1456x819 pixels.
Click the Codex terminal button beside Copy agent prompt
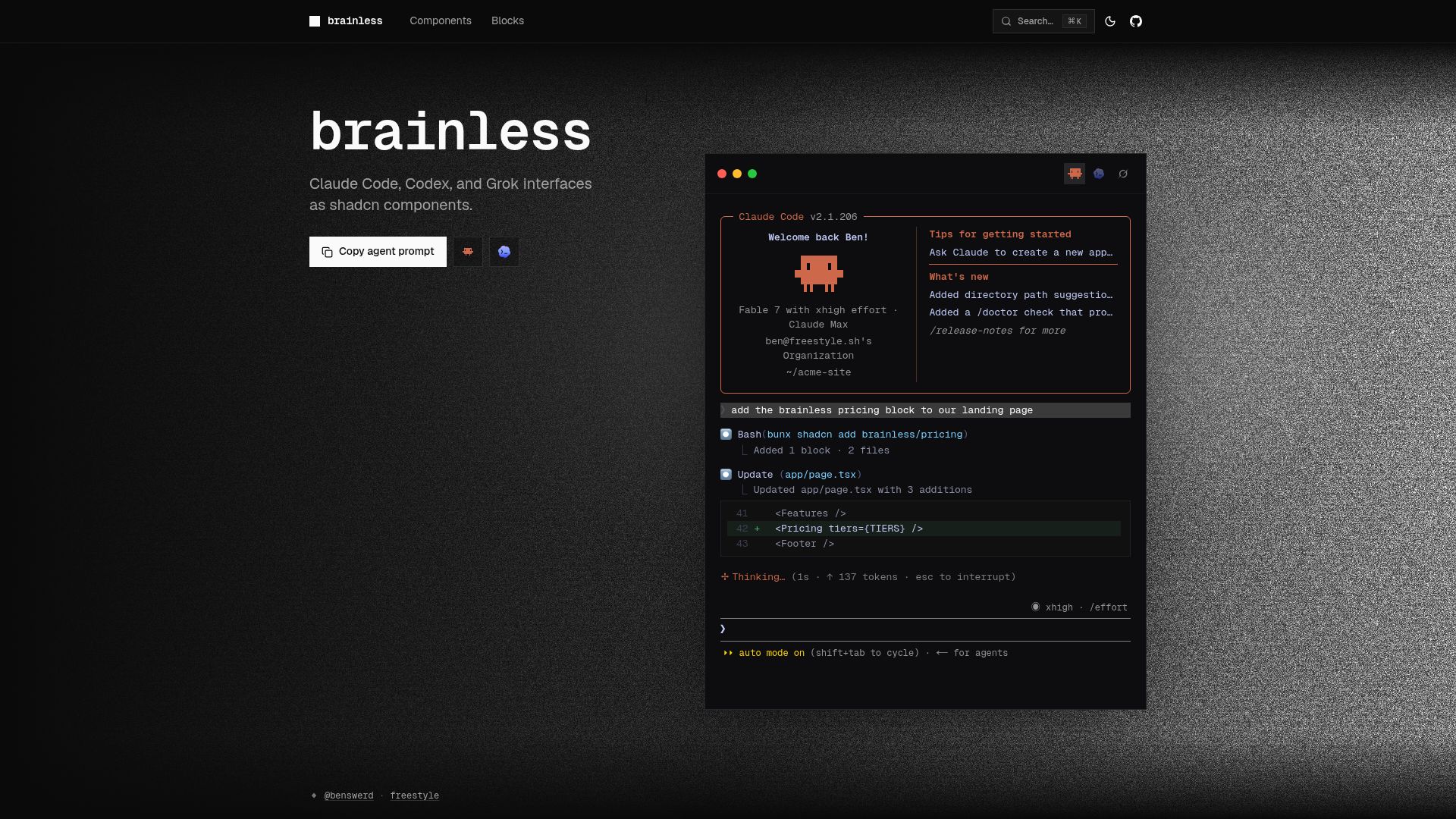tap(504, 252)
